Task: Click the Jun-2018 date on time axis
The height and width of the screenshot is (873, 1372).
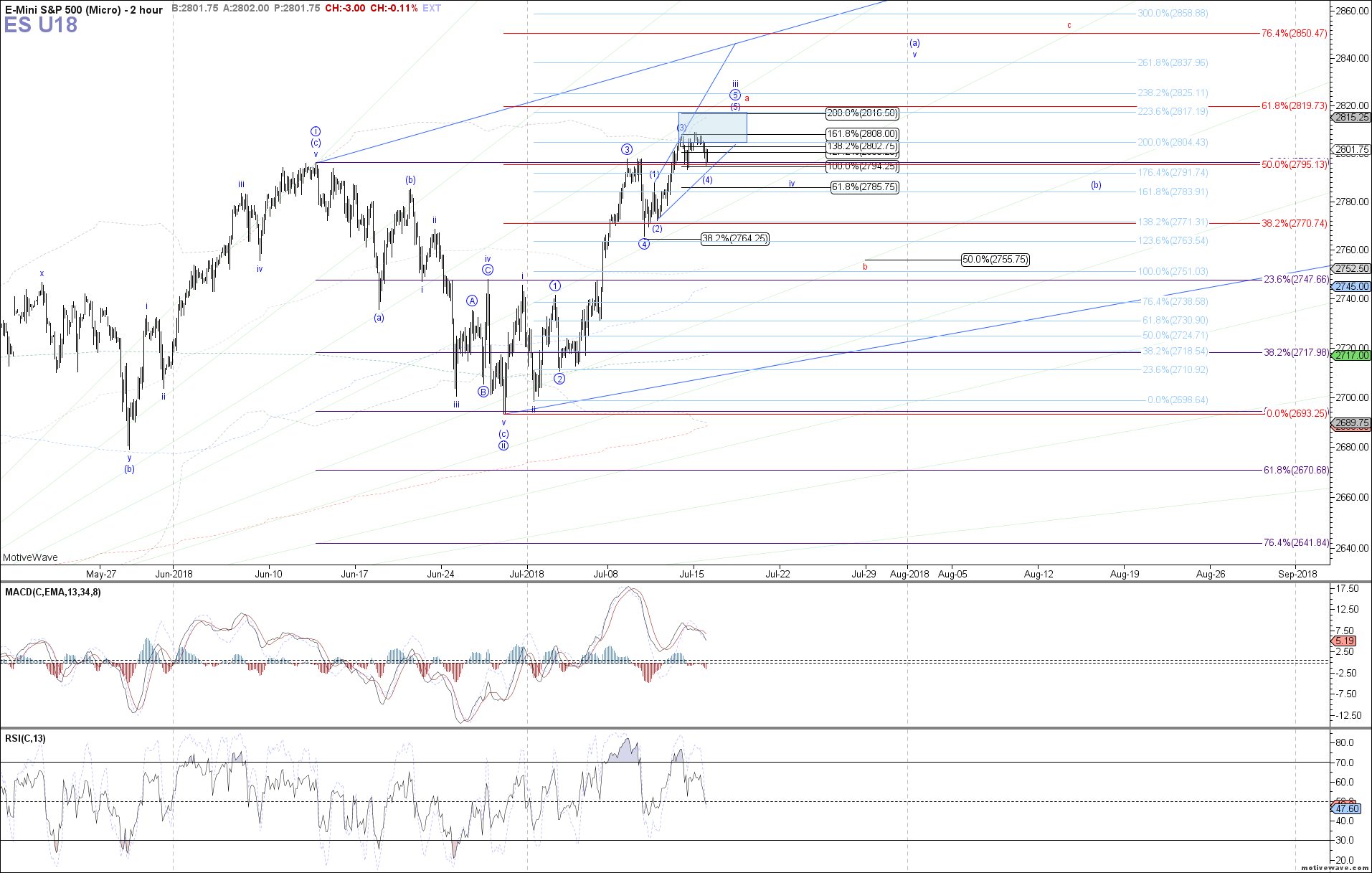Action: point(174,574)
